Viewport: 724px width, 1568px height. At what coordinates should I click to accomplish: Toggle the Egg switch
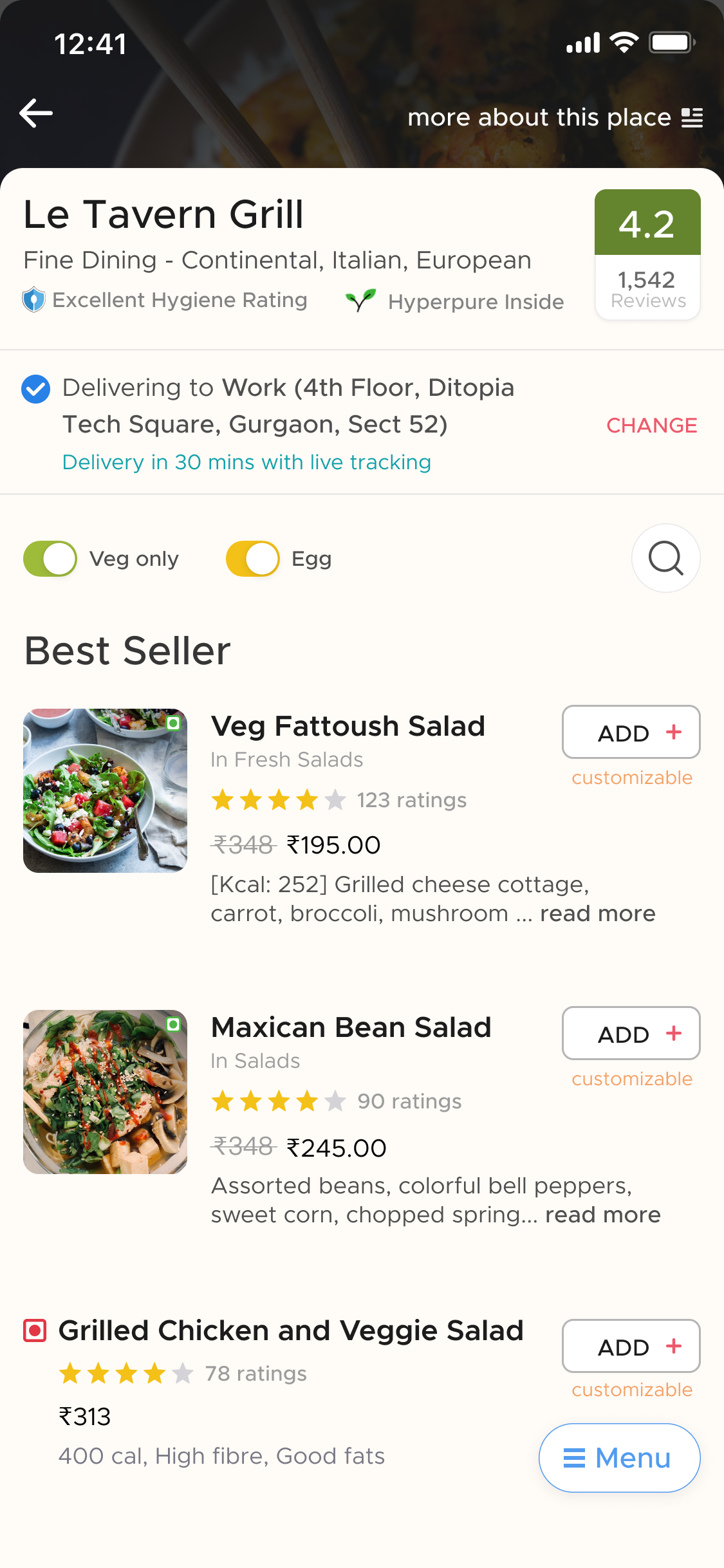point(253,558)
